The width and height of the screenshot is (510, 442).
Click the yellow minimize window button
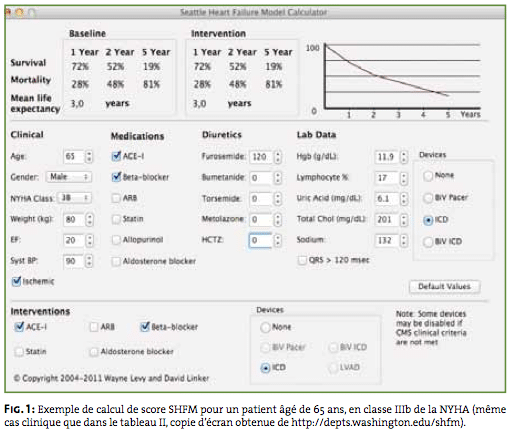click(x=20, y=13)
